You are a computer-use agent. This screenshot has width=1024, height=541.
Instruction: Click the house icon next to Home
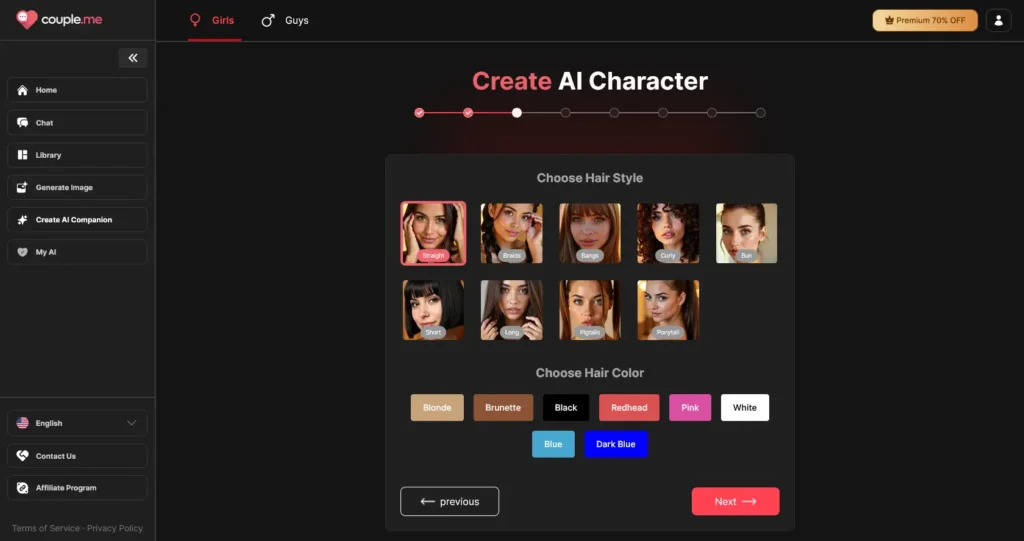22,90
